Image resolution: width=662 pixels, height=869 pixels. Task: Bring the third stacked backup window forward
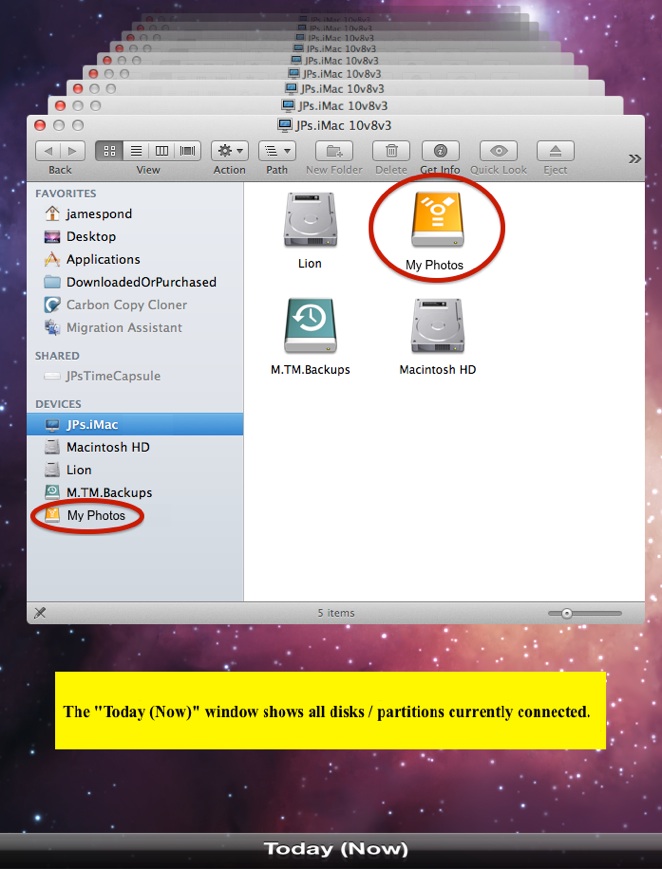point(335,89)
